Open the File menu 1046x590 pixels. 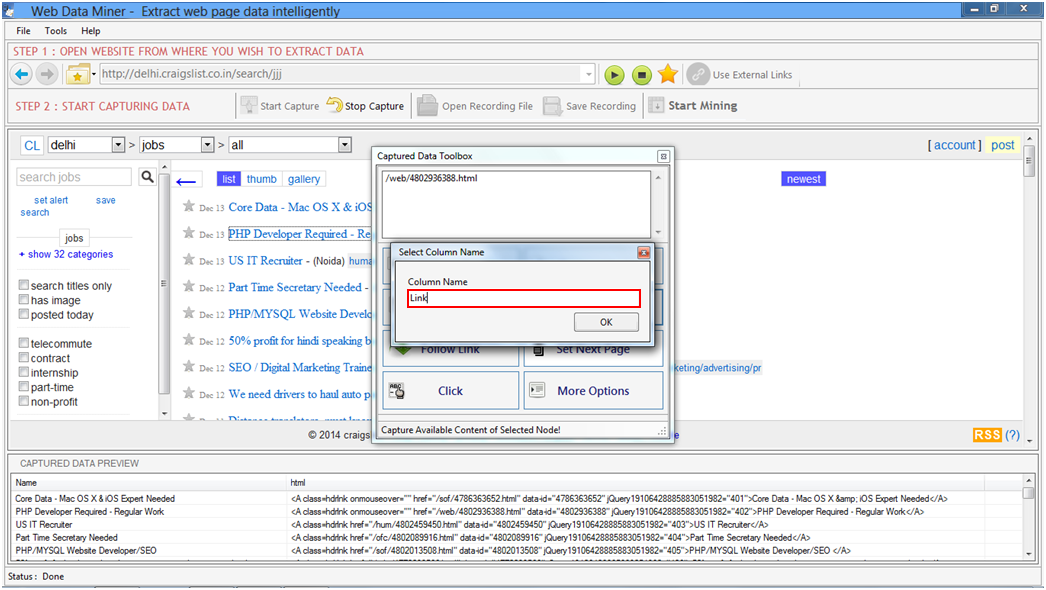click(x=23, y=31)
